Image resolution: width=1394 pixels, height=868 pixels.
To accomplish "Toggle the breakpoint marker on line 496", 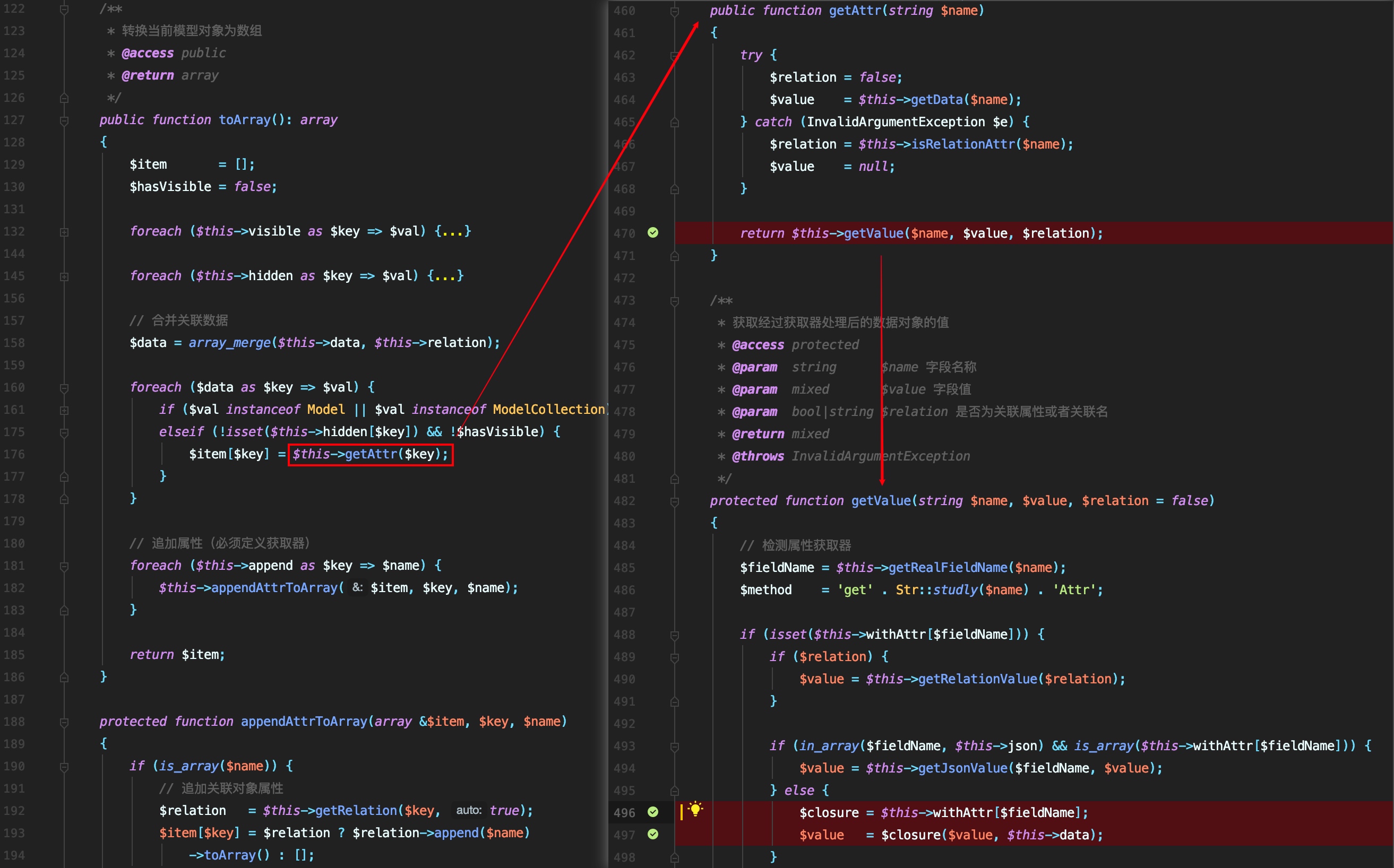I will pyautogui.click(x=653, y=812).
